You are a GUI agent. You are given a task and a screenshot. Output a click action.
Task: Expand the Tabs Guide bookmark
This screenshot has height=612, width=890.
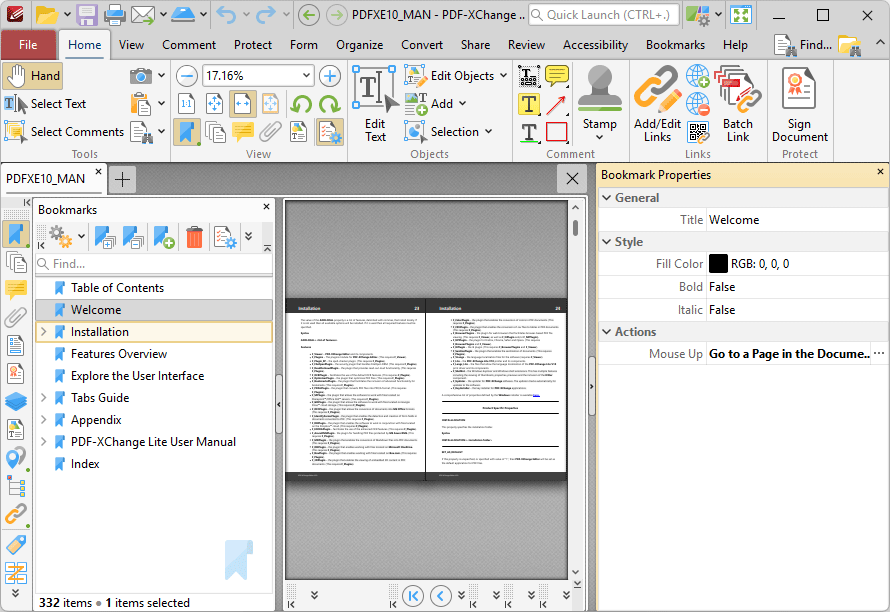(x=44, y=398)
